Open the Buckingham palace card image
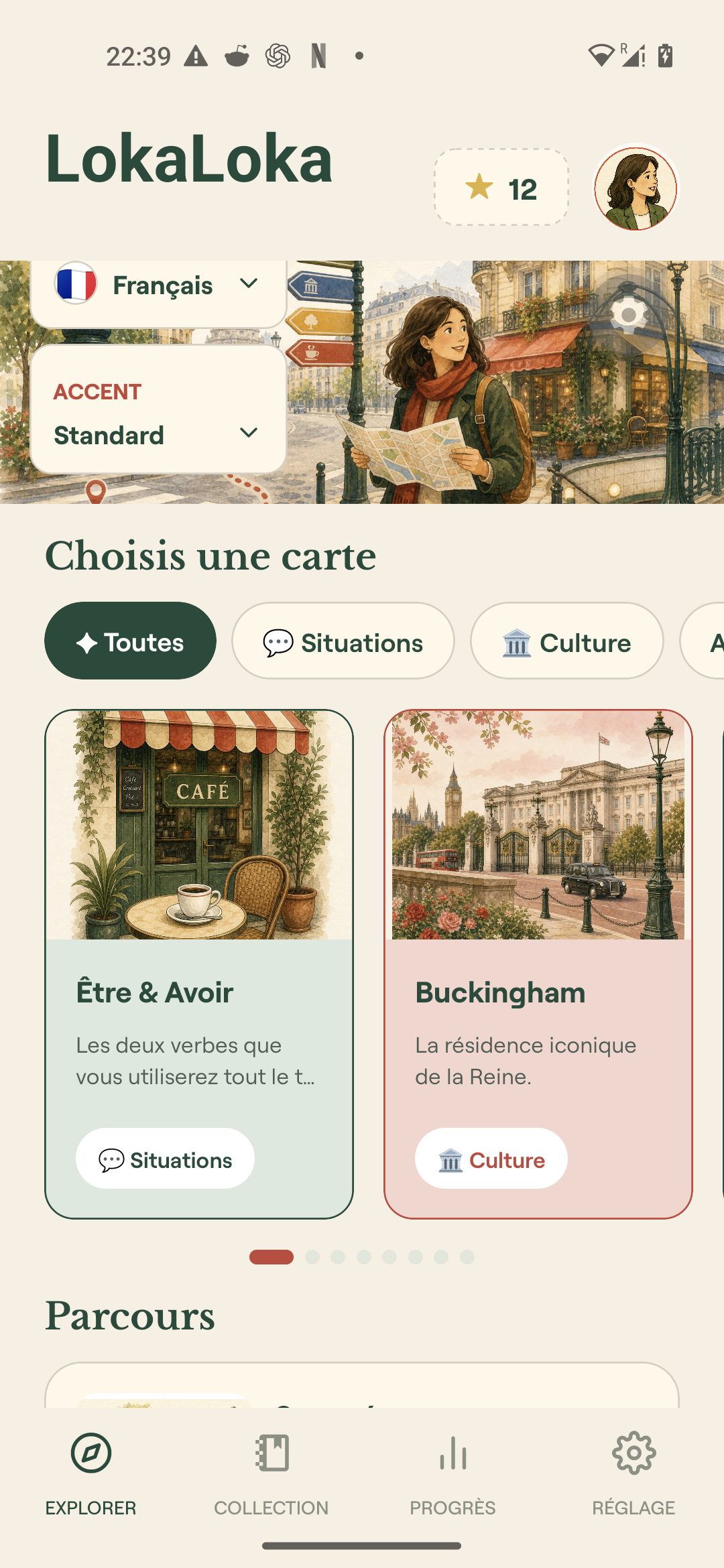Viewport: 724px width, 1568px height. [x=538, y=825]
